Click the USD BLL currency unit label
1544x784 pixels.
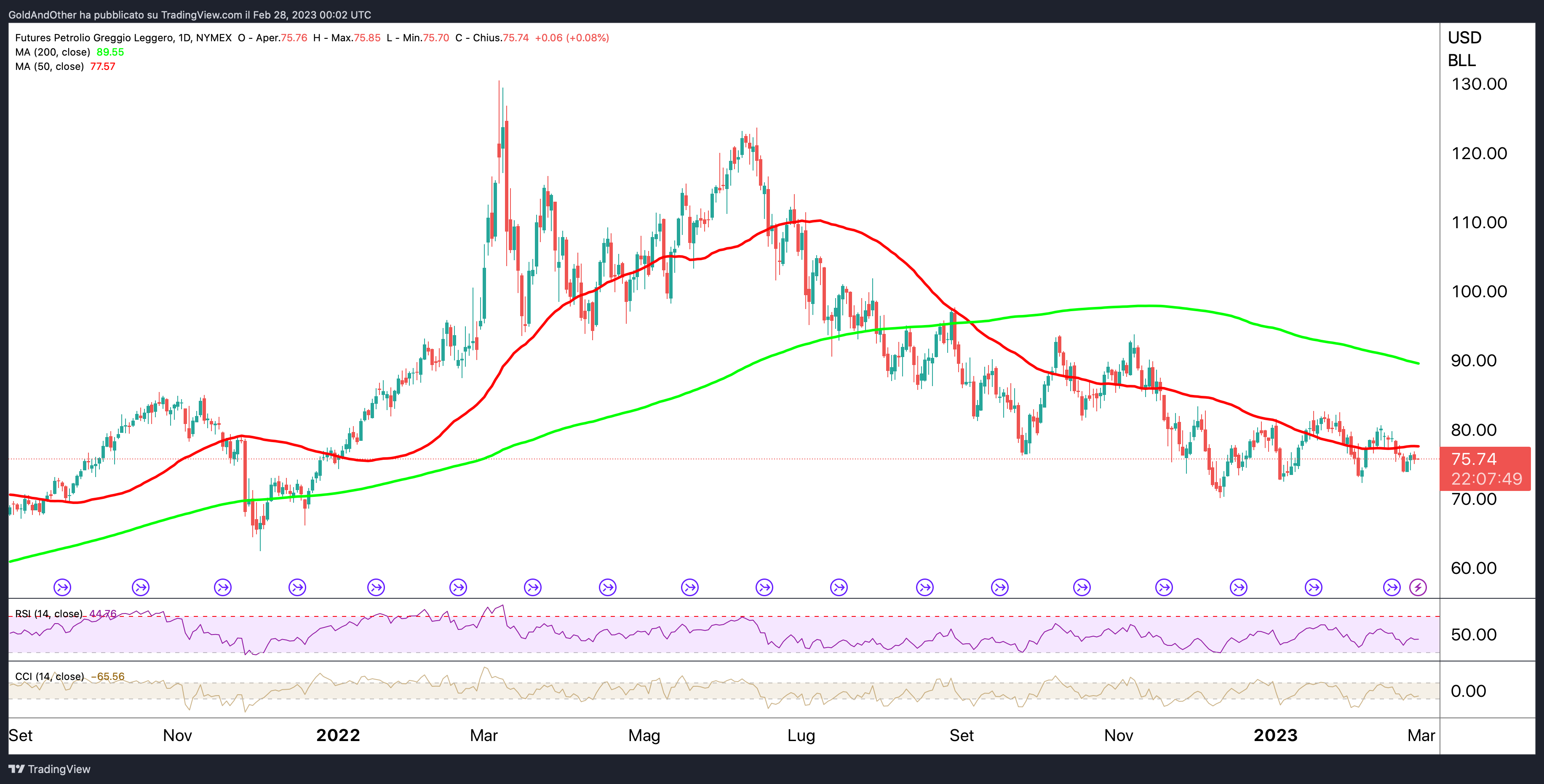pos(1464,48)
